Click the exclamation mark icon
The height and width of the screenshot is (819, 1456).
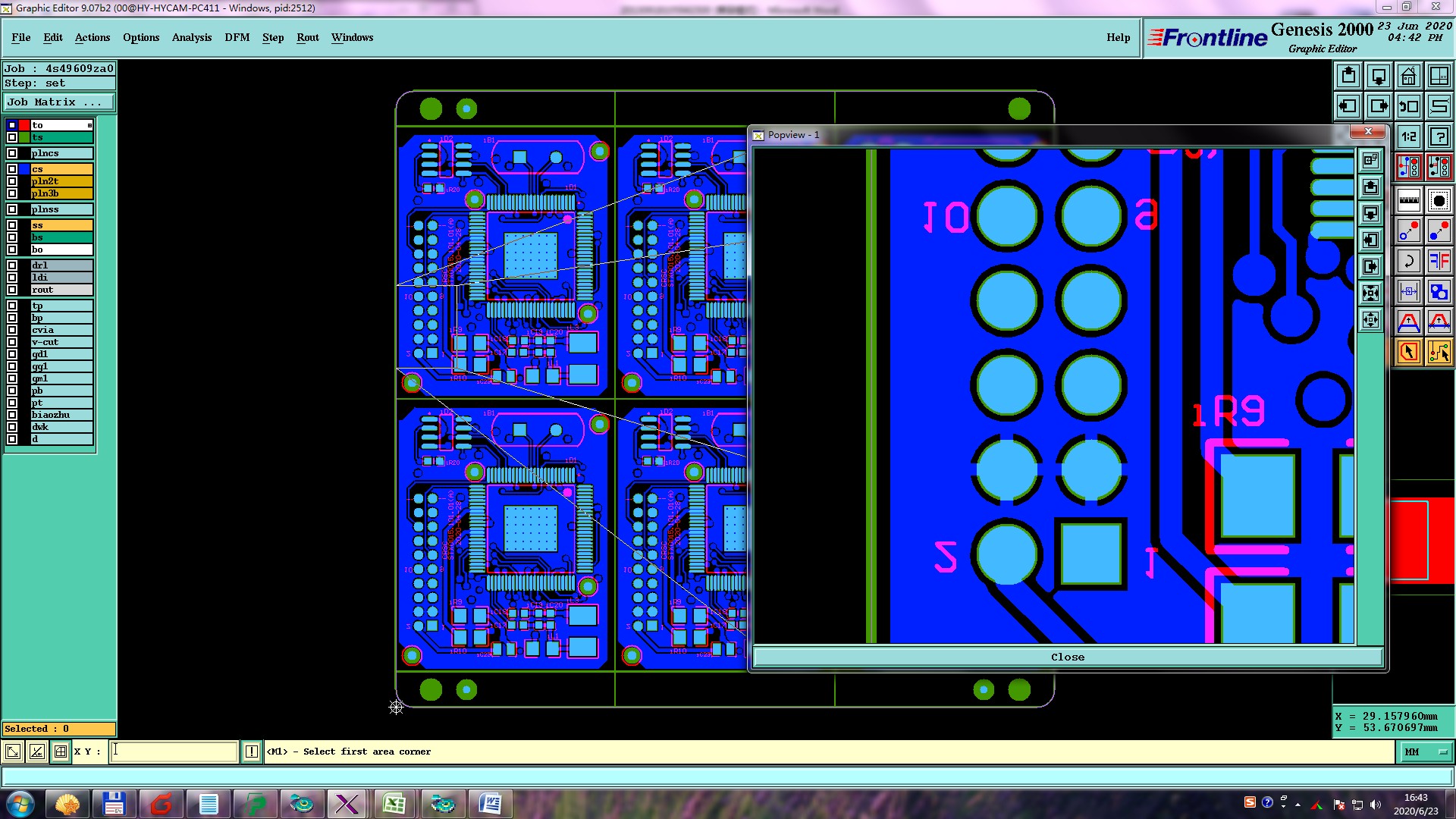point(252,752)
